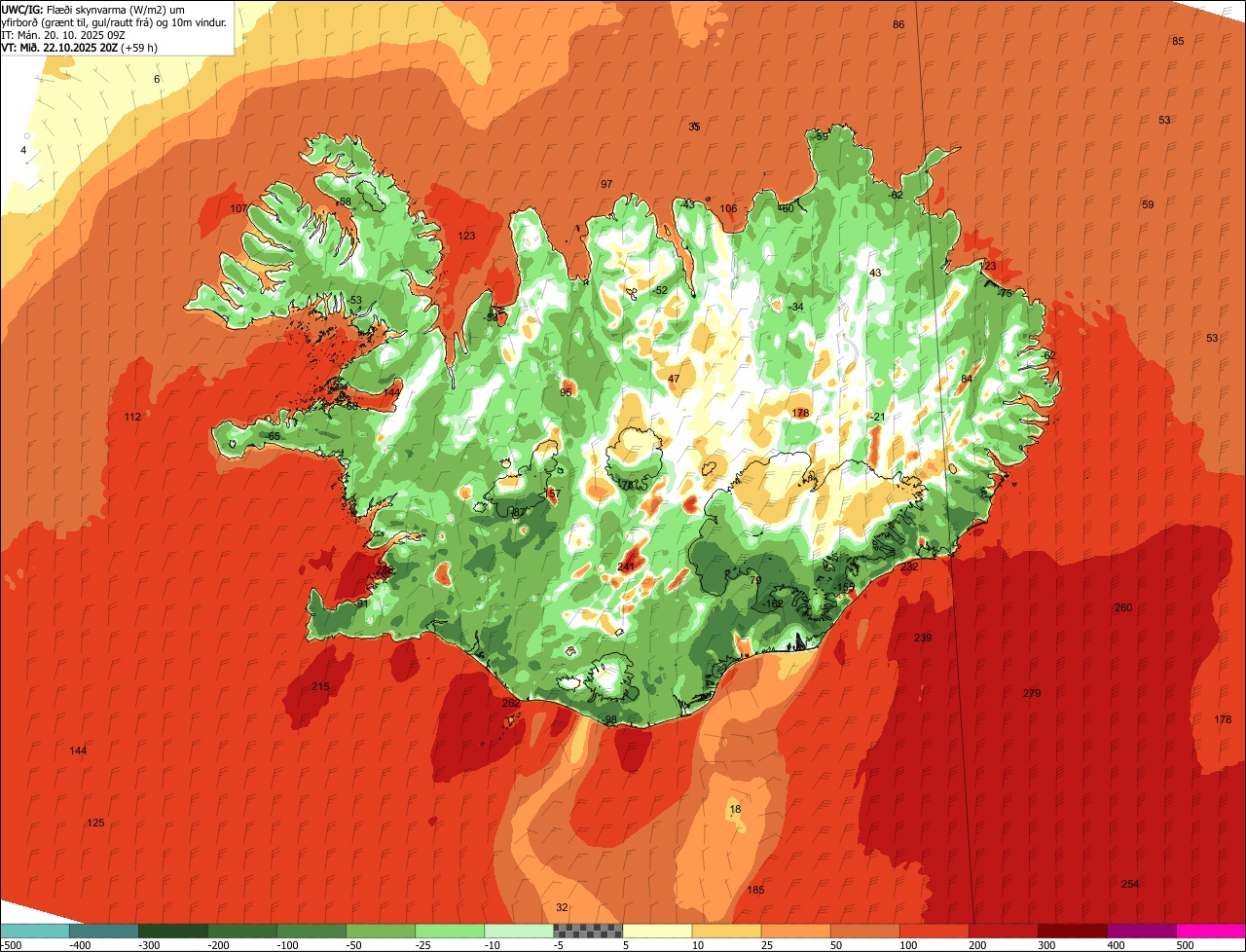Click the legend label -100
1246x952 pixels.
(288, 945)
